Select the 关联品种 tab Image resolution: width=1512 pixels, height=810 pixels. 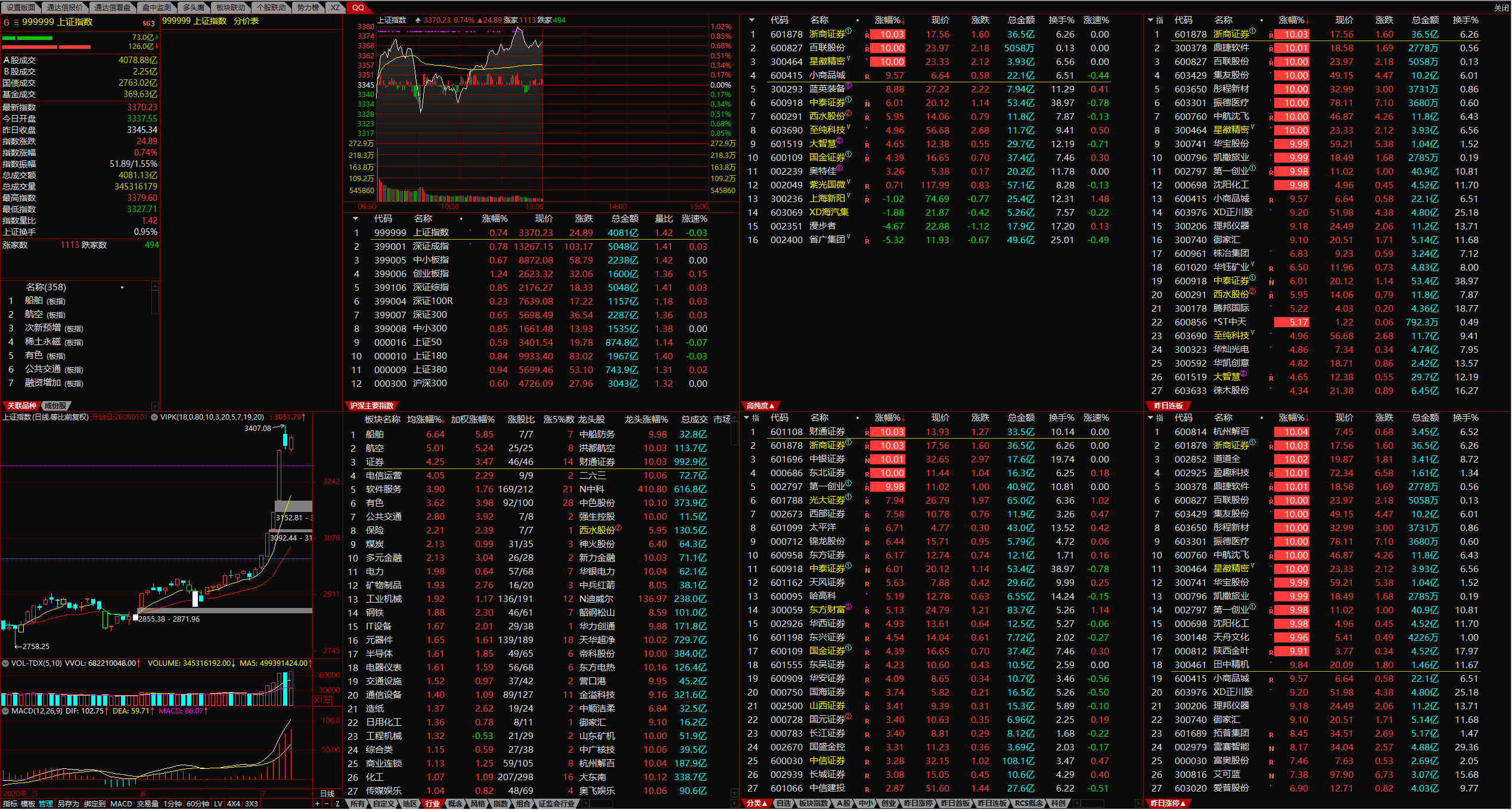(x=21, y=406)
